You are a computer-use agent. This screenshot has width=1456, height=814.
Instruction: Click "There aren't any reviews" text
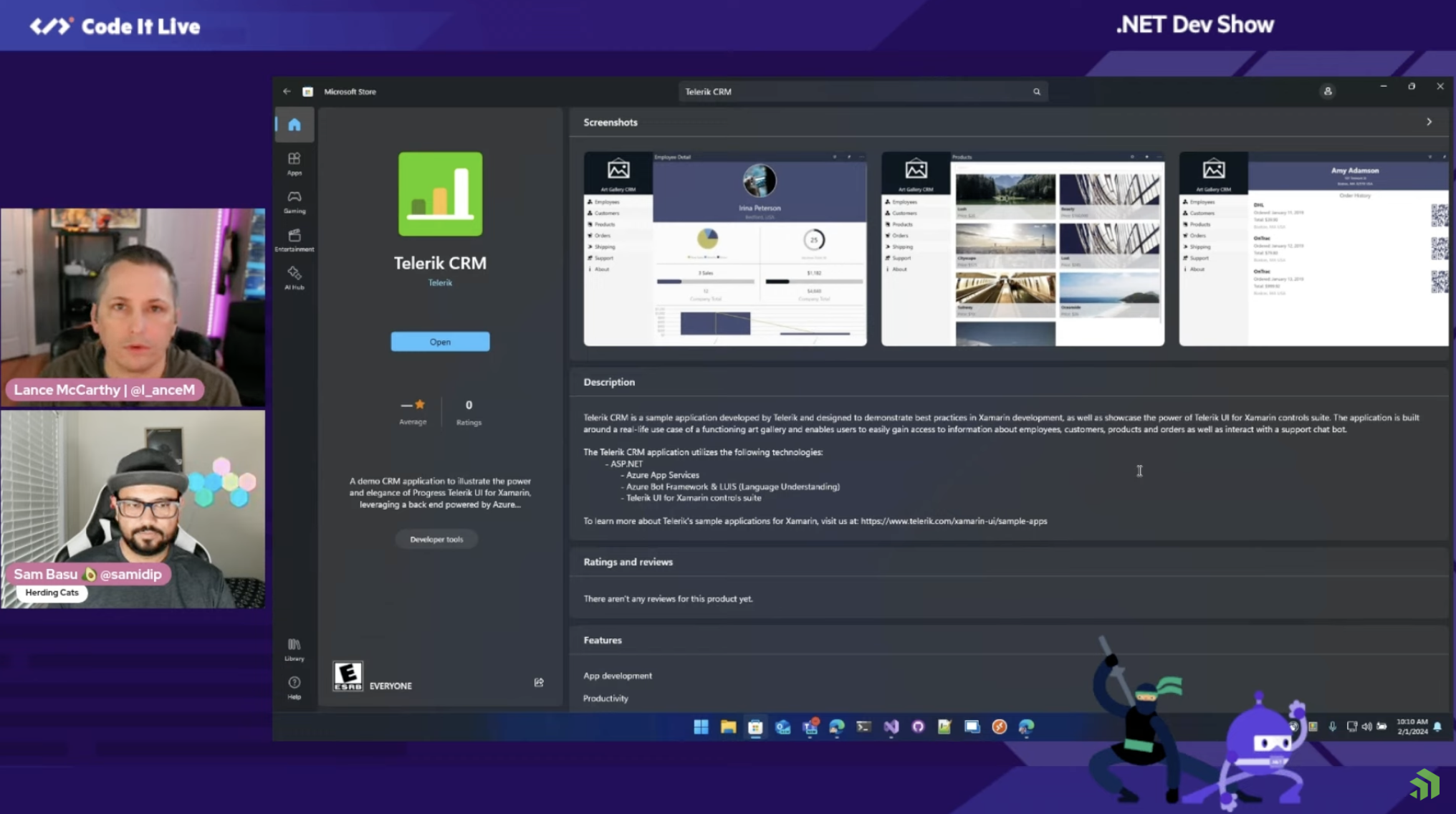point(668,598)
